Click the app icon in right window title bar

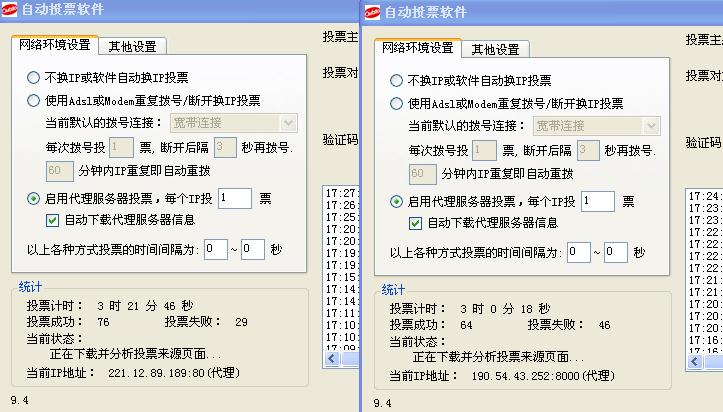(x=372, y=12)
